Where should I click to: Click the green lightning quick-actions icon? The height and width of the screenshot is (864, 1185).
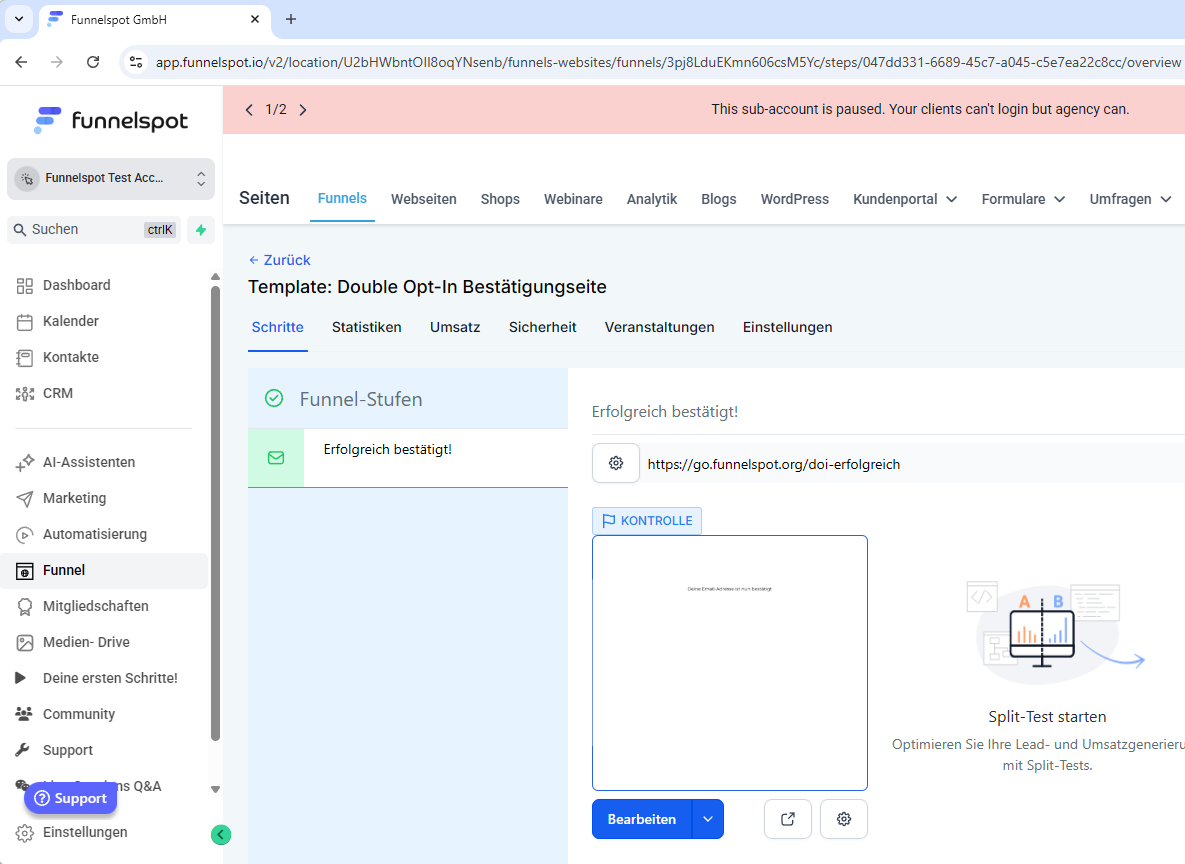(x=201, y=230)
